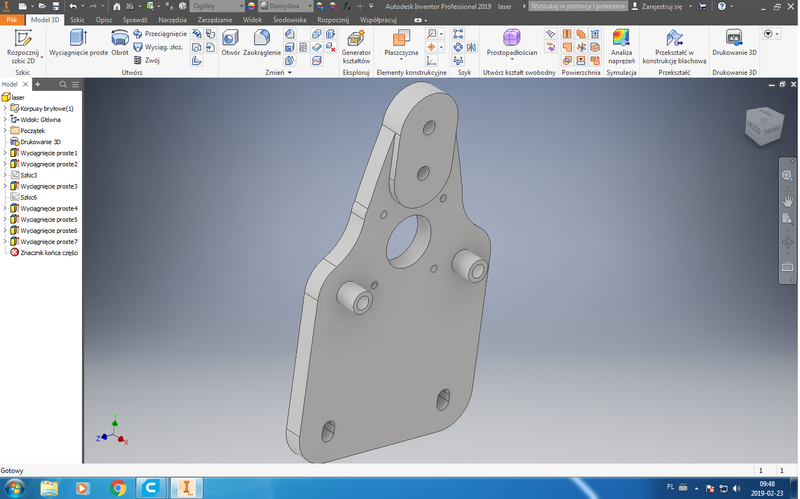The width and height of the screenshot is (800, 499).
Task: Save the file with the diskette icon
Action: click(x=56, y=6)
